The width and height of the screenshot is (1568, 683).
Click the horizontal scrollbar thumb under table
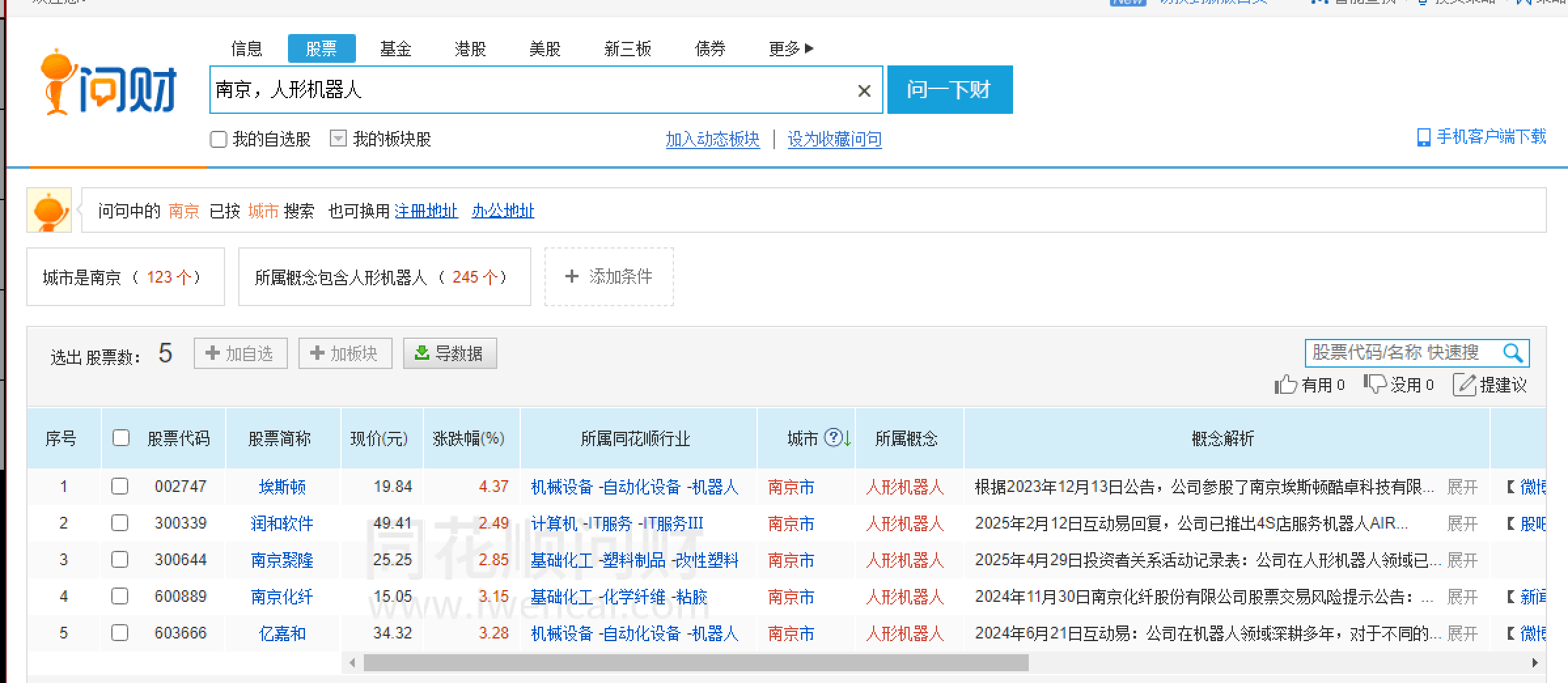coord(696,663)
